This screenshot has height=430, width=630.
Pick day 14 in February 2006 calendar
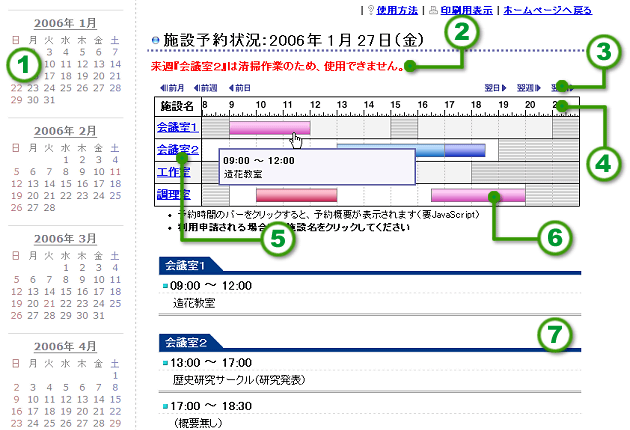pyautogui.click(x=47, y=183)
